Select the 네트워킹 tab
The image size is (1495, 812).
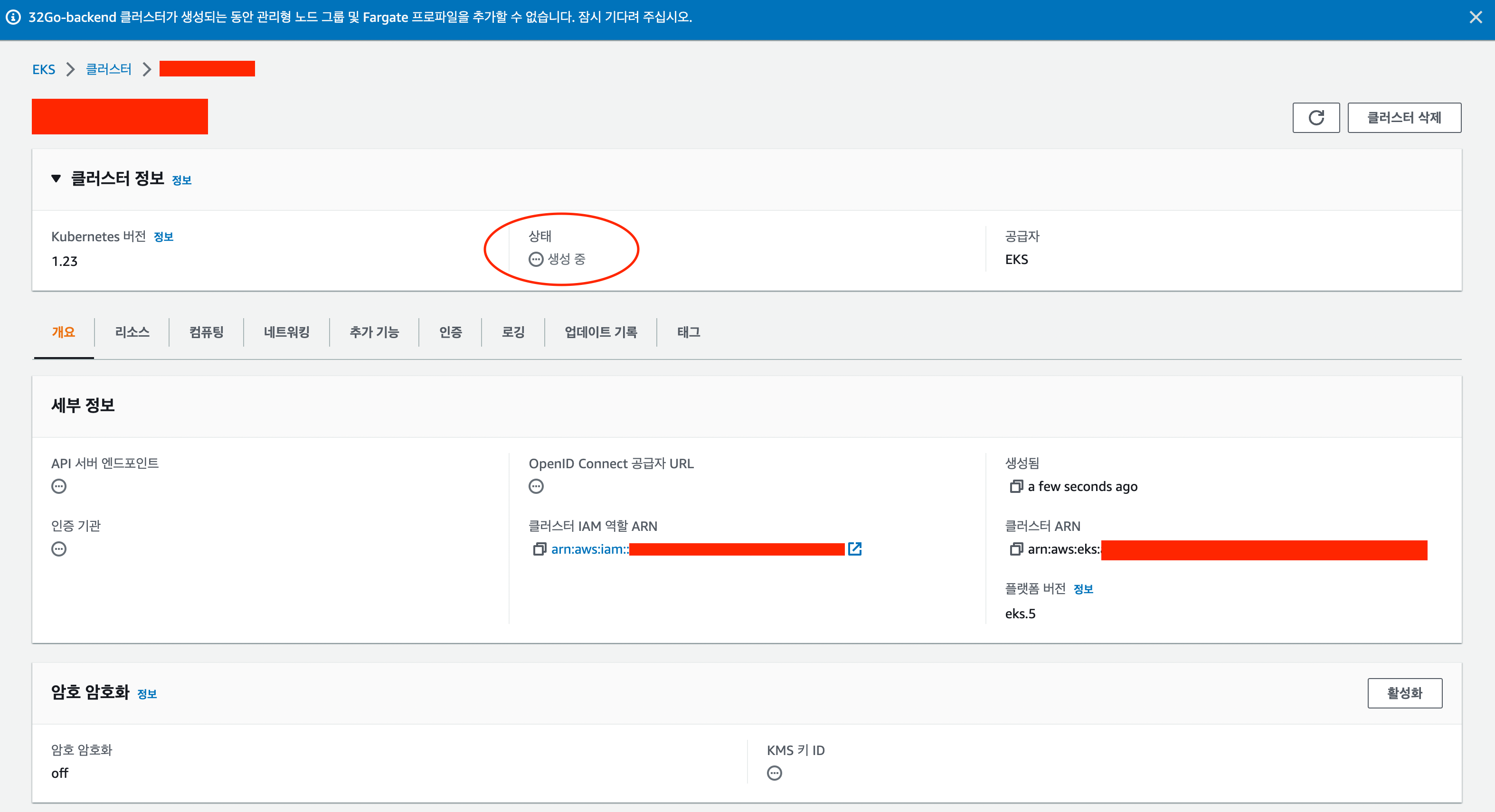(286, 332)
